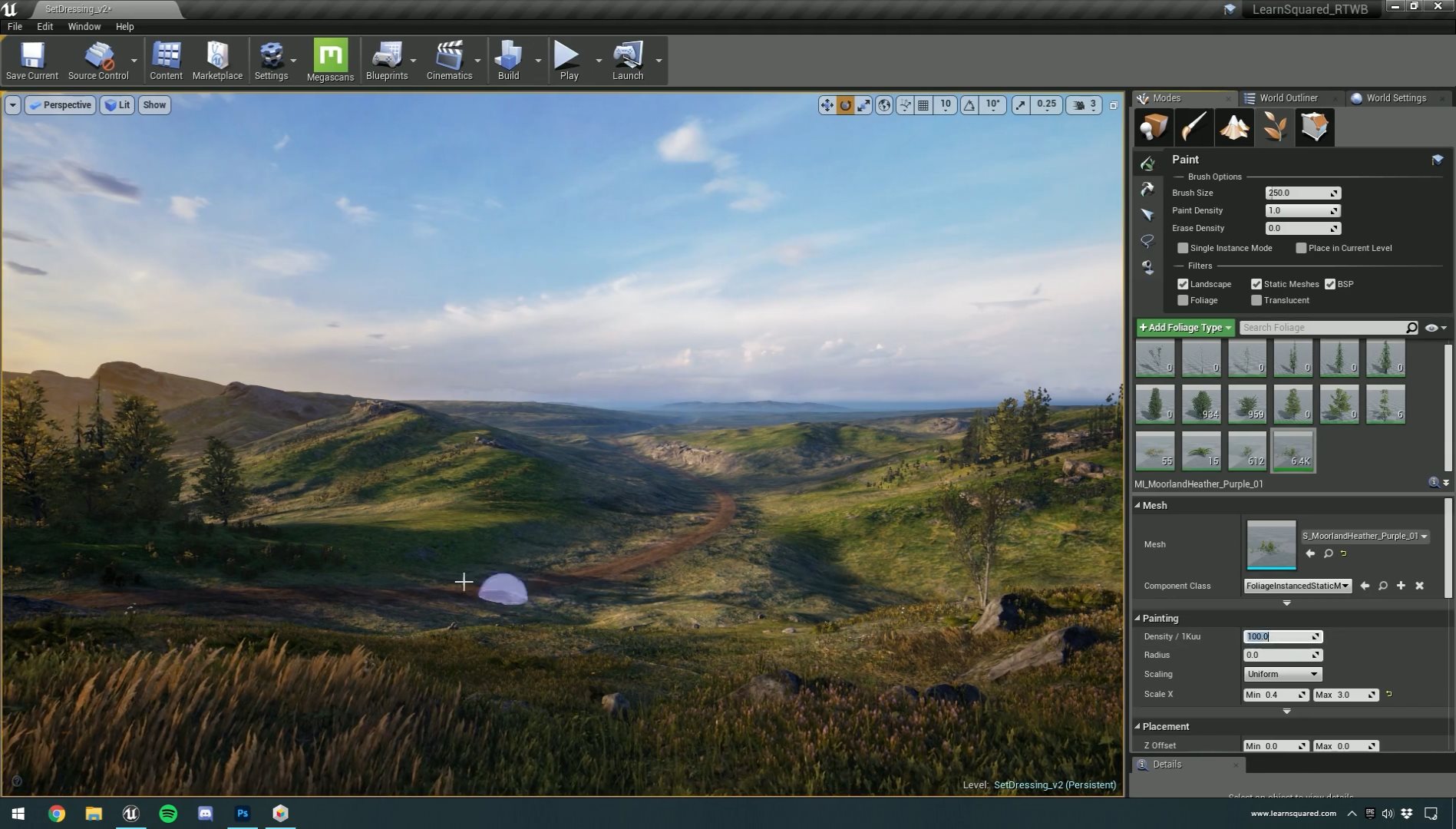Image resolution: width=1456 pixels, height=829 pixels.
Task: Open the Add Foliage Type dropdown
Action: pyautogui.click(x=1185, y=328)
